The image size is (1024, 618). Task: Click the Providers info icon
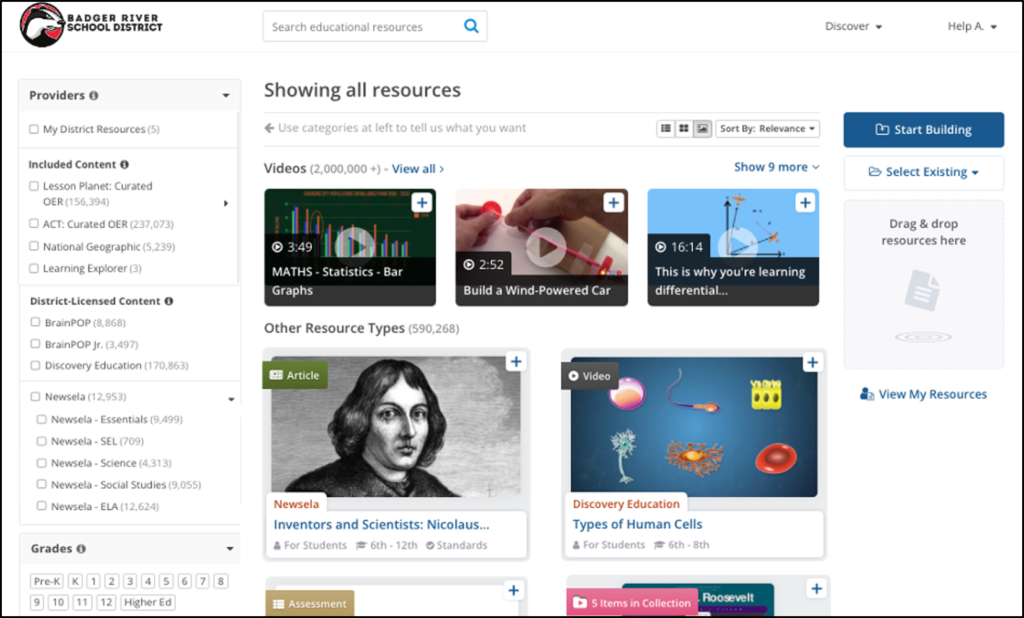pyautogui.click(x=94, y=95)
